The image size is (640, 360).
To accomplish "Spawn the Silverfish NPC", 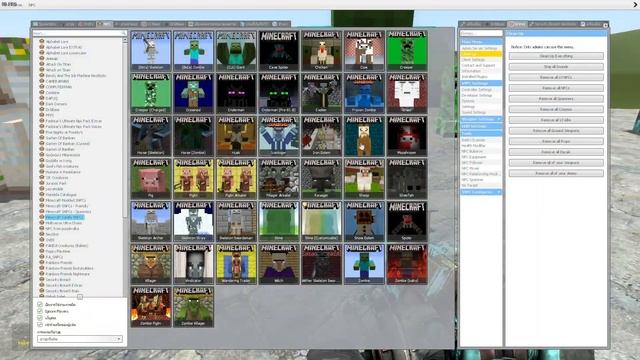I will pyautogui.click(x=407, y=179).
